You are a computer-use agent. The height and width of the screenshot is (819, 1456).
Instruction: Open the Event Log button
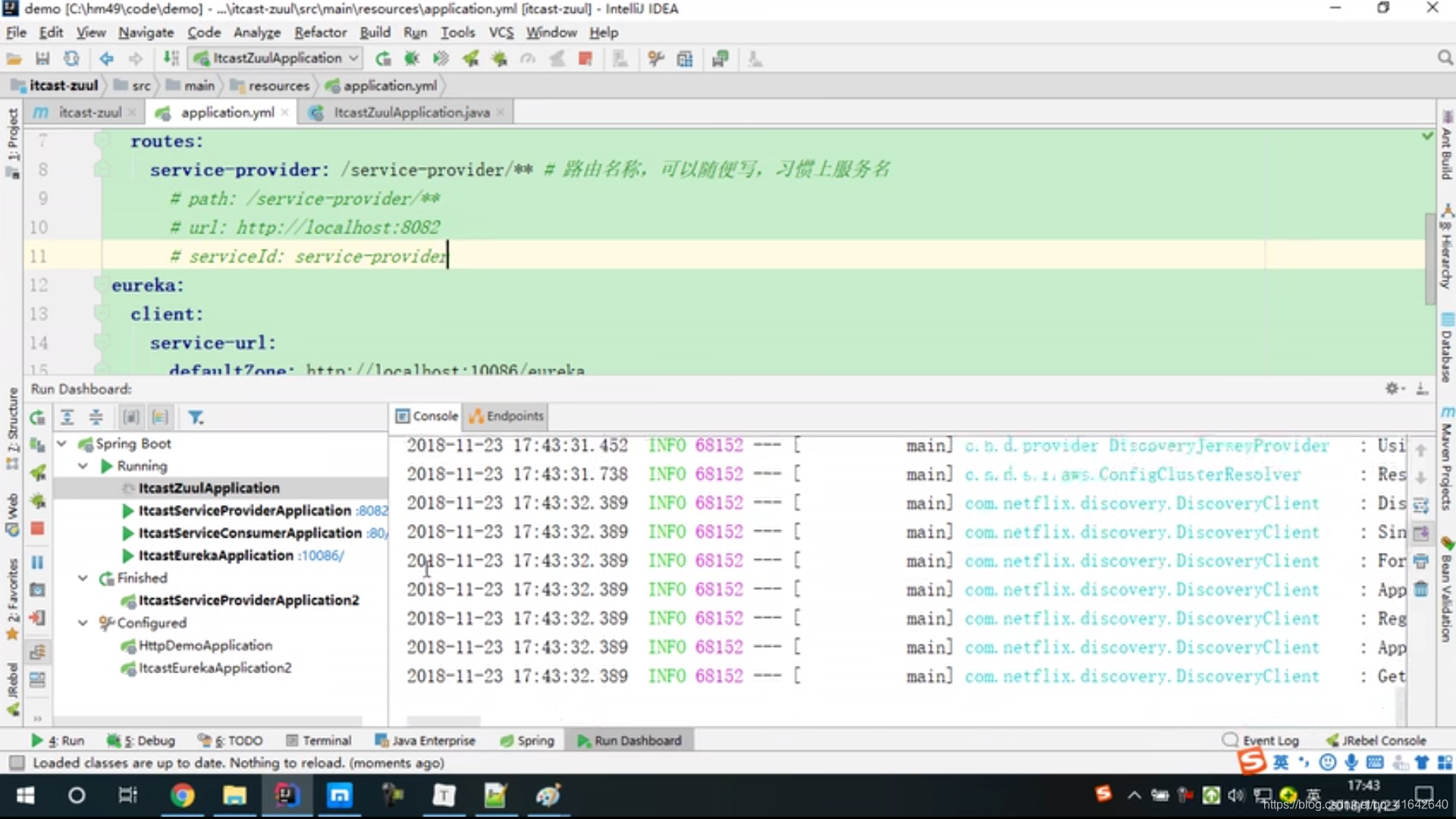click(1261, 740)
